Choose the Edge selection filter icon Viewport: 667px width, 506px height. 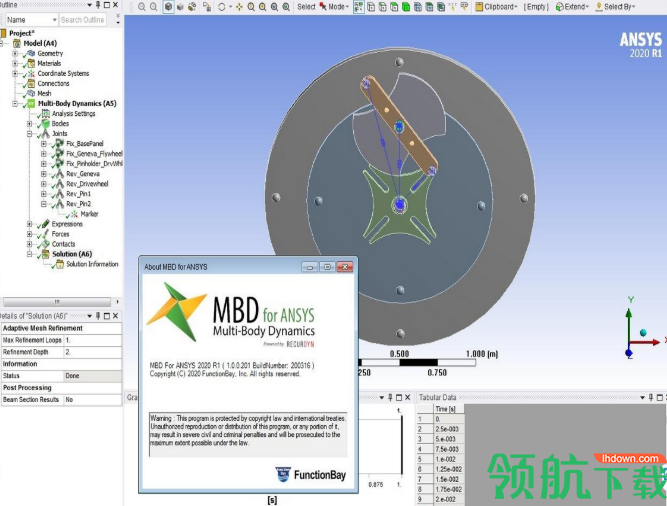382,7
